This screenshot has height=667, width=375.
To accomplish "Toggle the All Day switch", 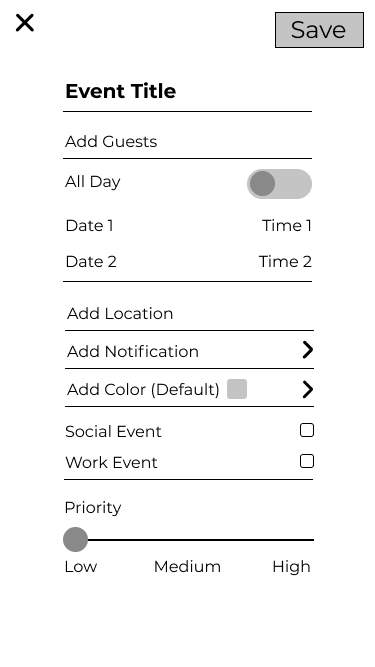I will pos(279,184).
